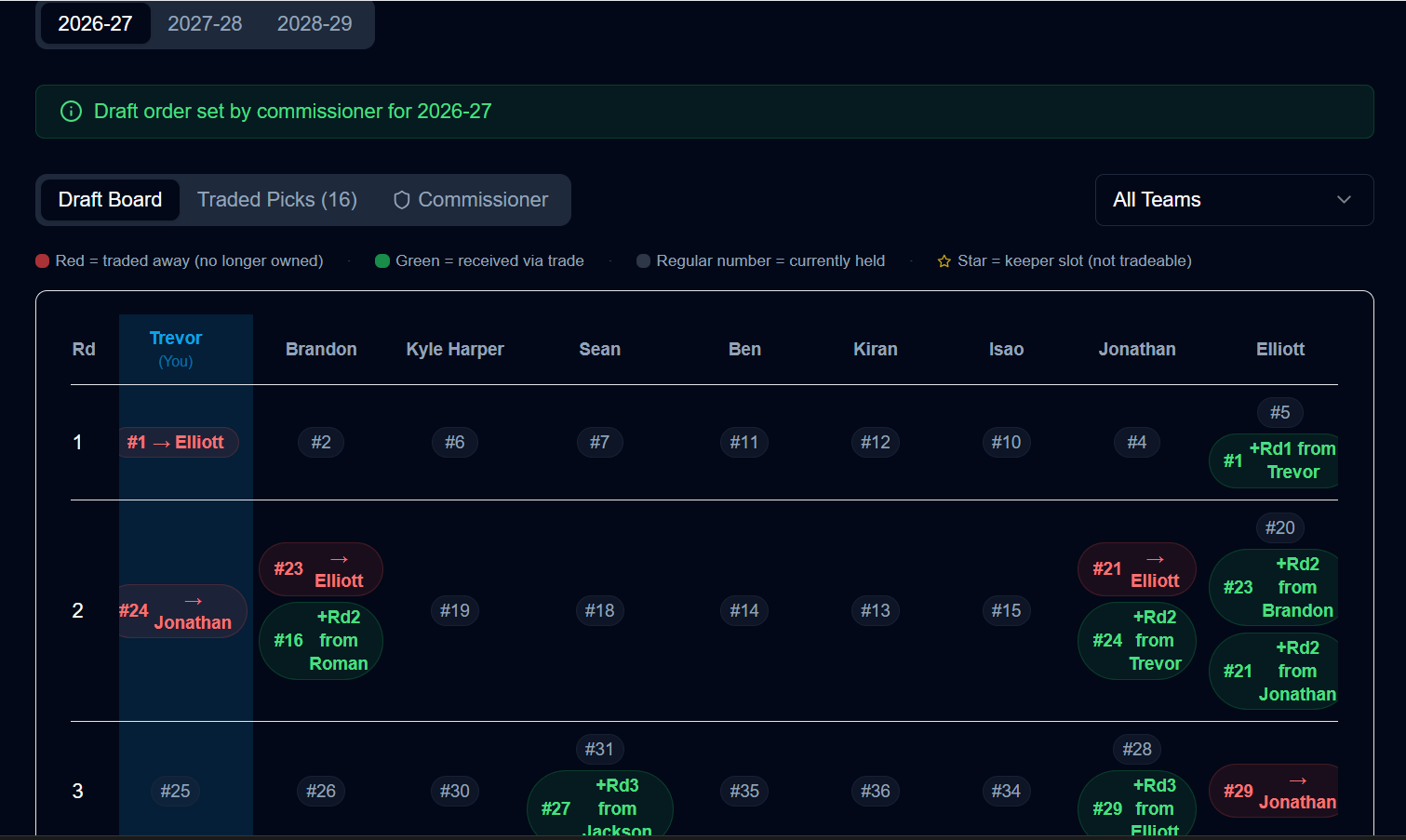Click Ben's pick #35
1406x840 pixels.
coord(744,792)
